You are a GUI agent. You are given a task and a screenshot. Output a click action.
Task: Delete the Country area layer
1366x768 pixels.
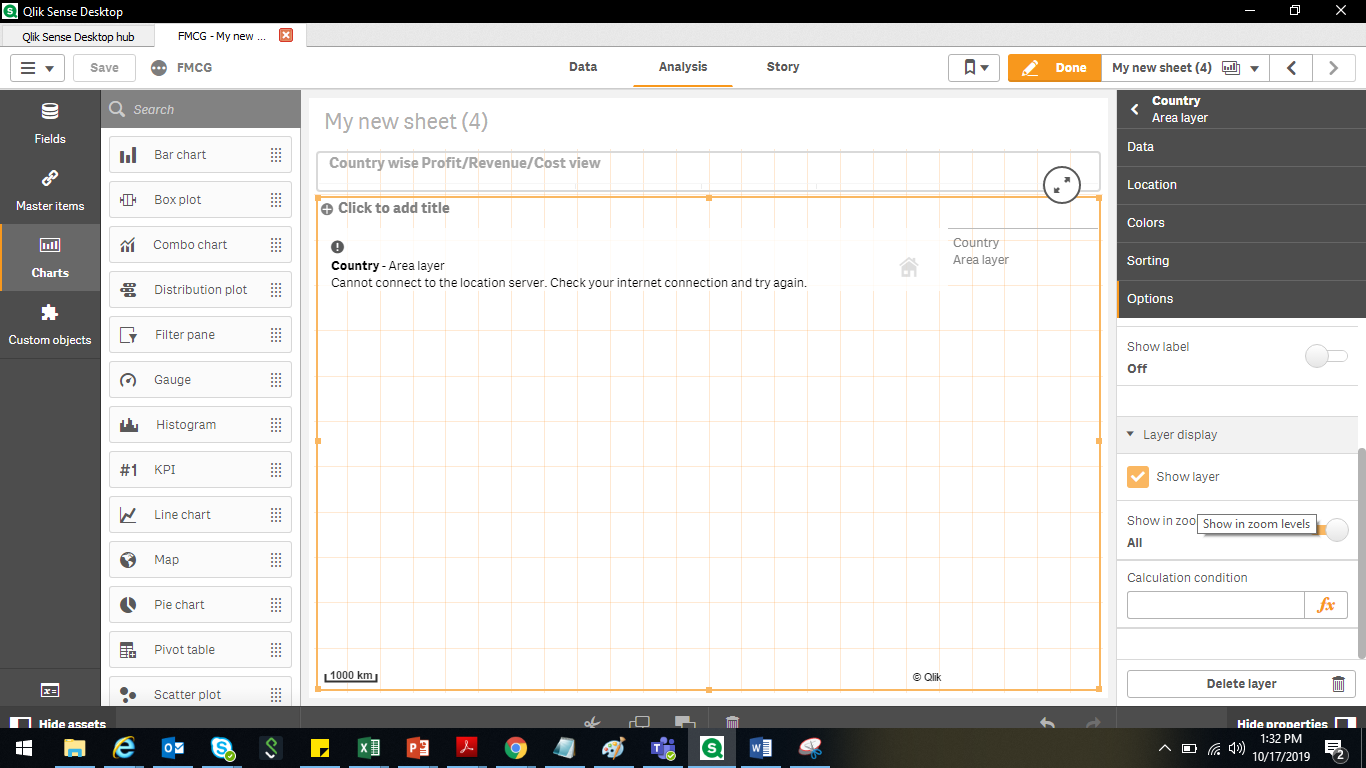pyautogui.click(x=1241, y=684)
